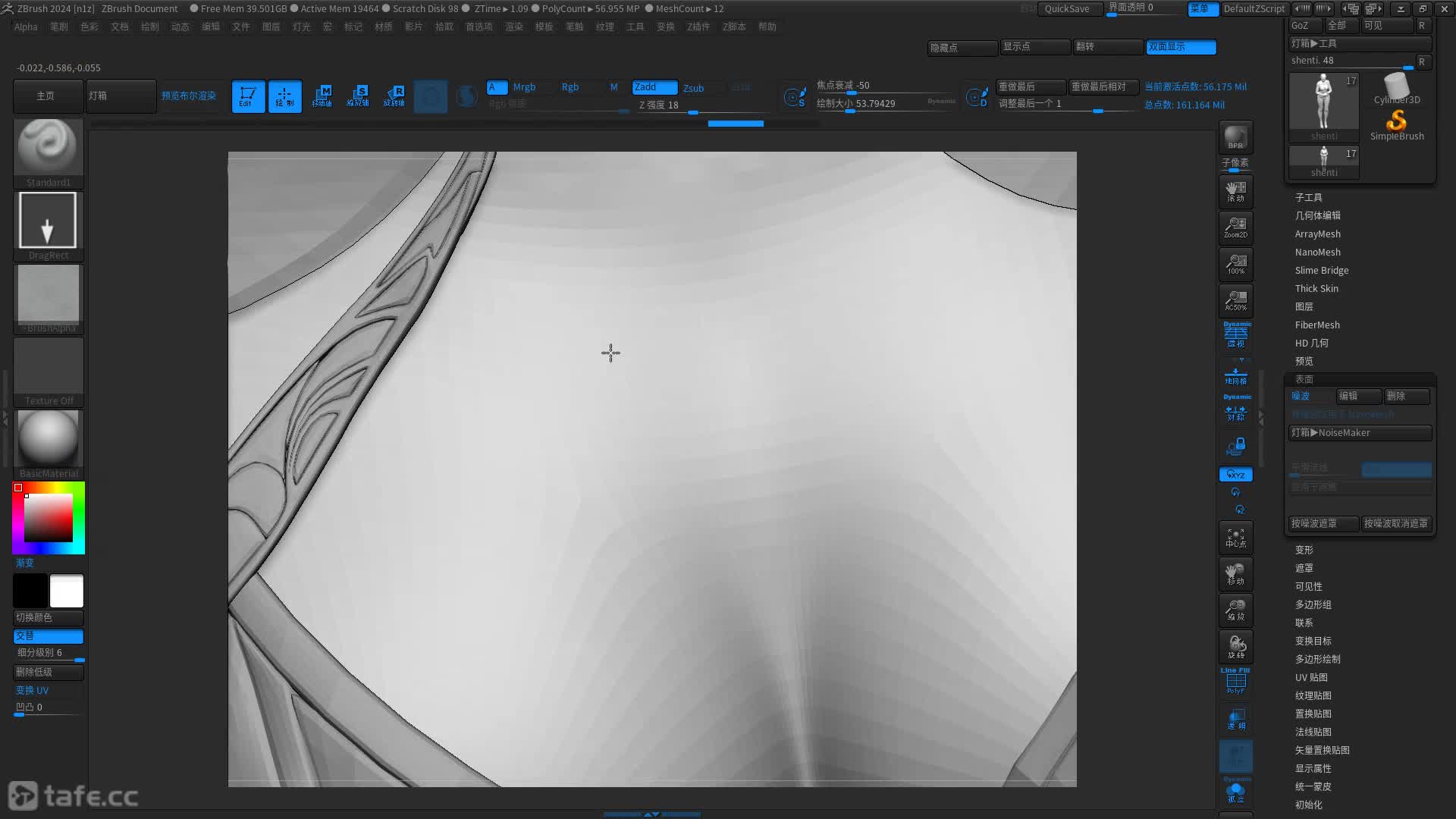Toggle the Zadd button
This screenshot has height=819, width=1456.
(655, 87)
